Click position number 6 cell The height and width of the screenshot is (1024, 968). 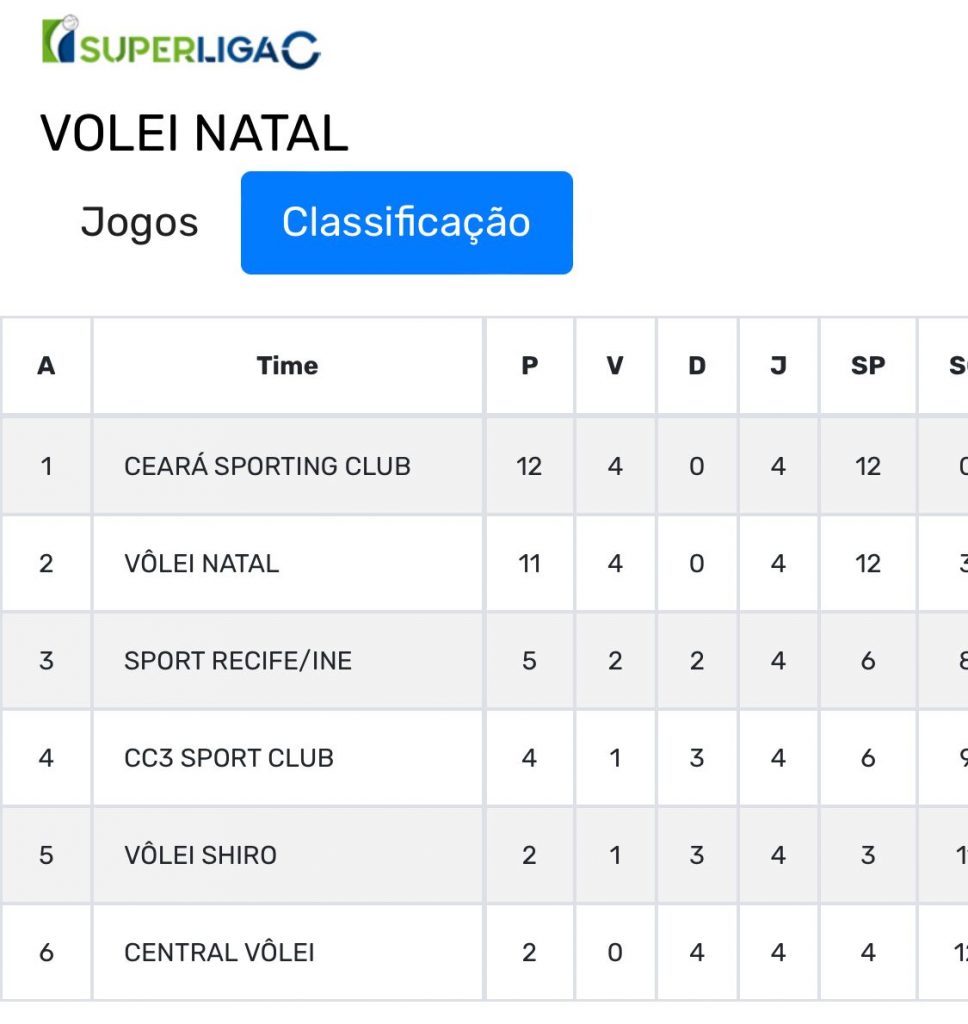(46, 953)
